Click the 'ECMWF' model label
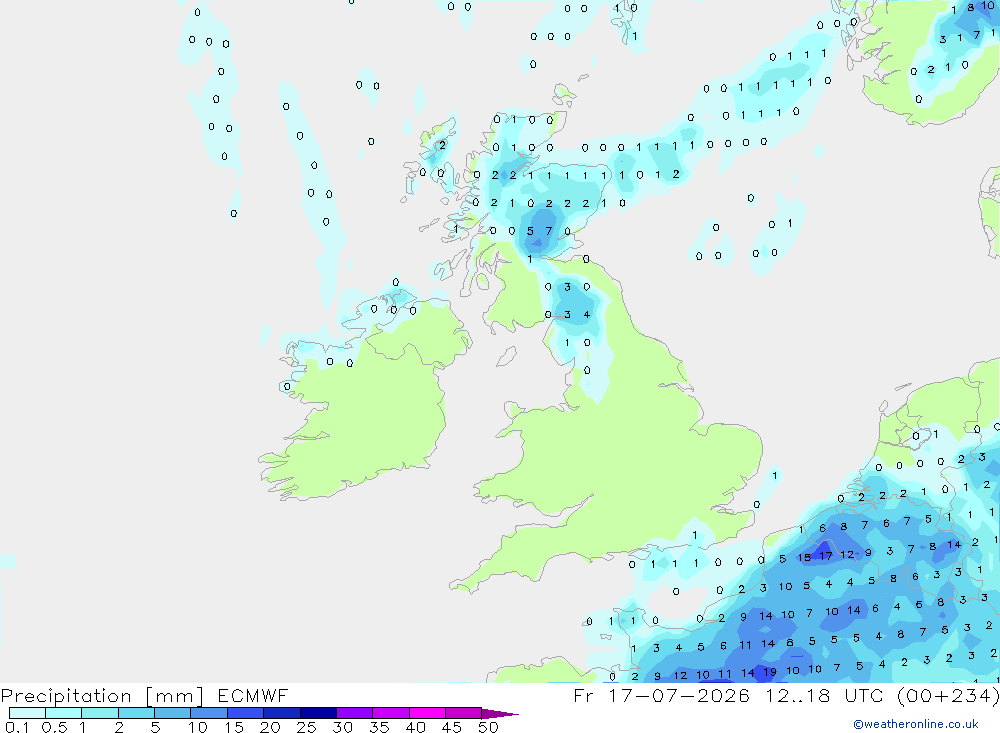This screenshot has width=1000, height=733. (253, 695)
